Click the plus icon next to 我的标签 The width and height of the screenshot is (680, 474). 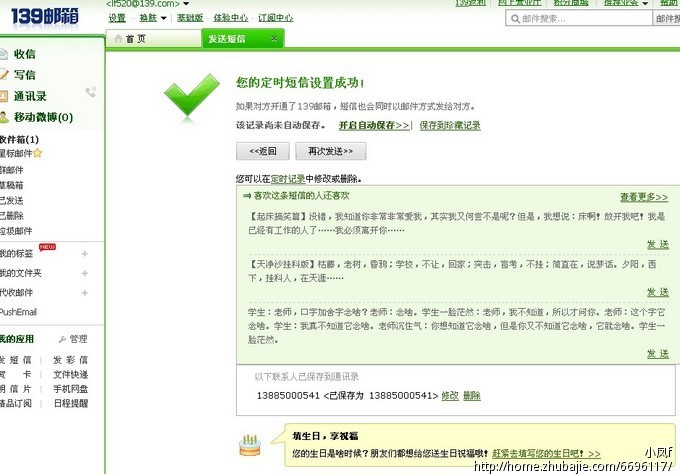point(85,254)
